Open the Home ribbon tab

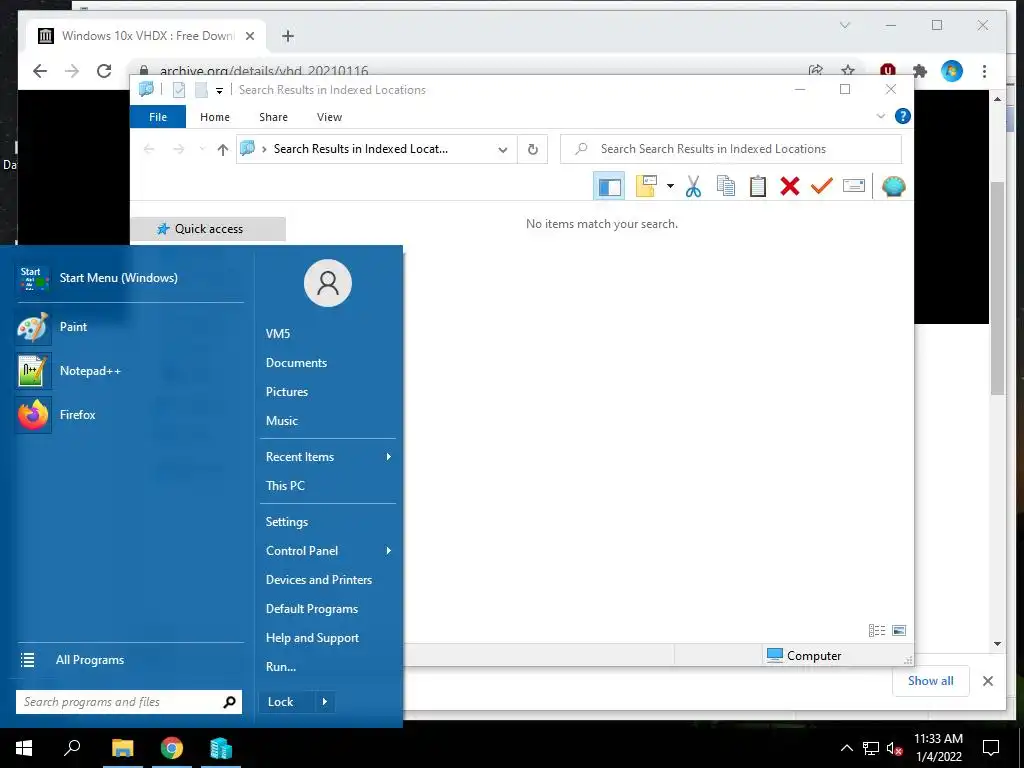point(215,117)
